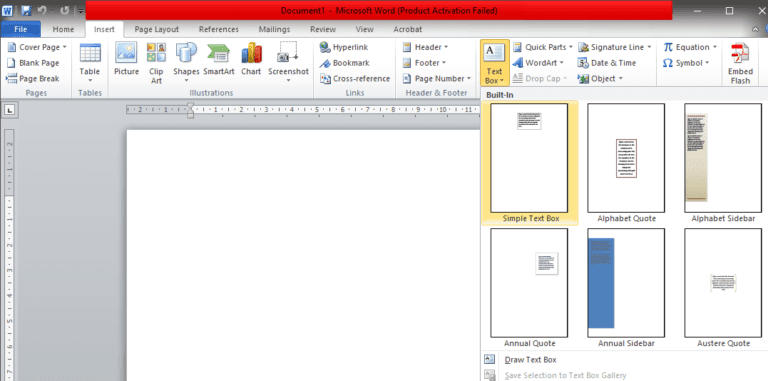Expand the WordArt dropdown arrow
This screenshot has width=768, height=381.
tap(562, 63)
